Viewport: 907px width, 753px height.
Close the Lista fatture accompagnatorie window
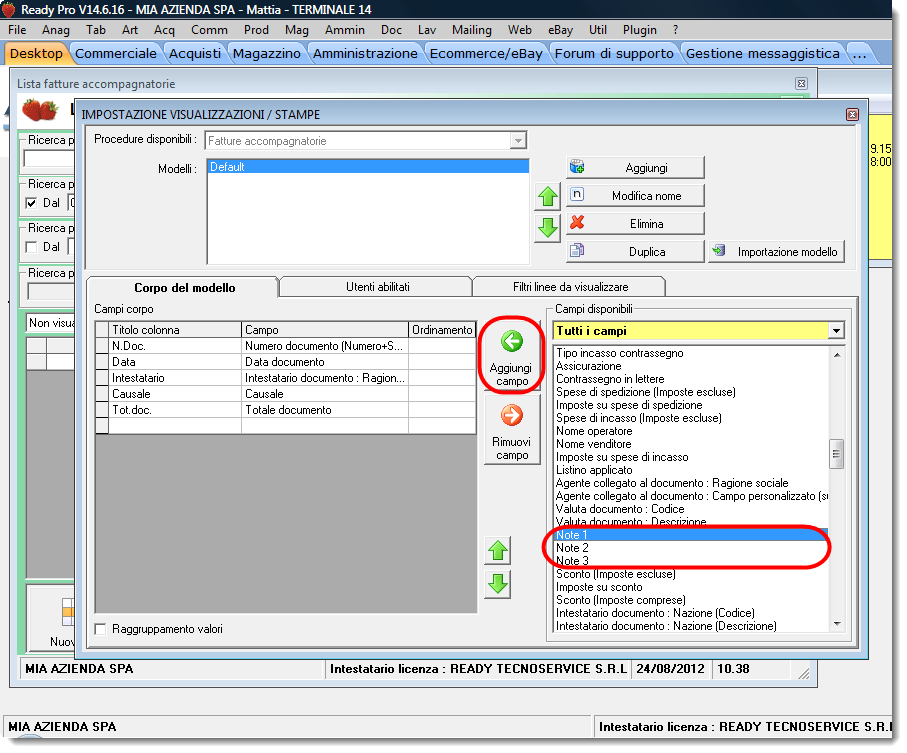click(801, 83)
